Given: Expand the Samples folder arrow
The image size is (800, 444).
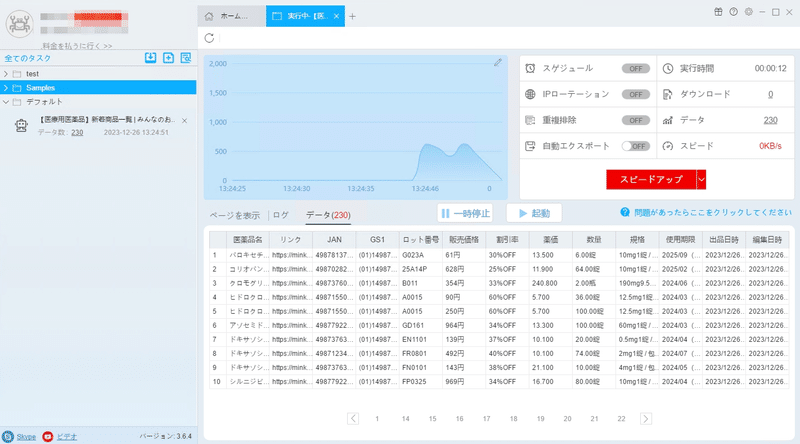Looking at the screenshot, I should click(x=6, y=88).
